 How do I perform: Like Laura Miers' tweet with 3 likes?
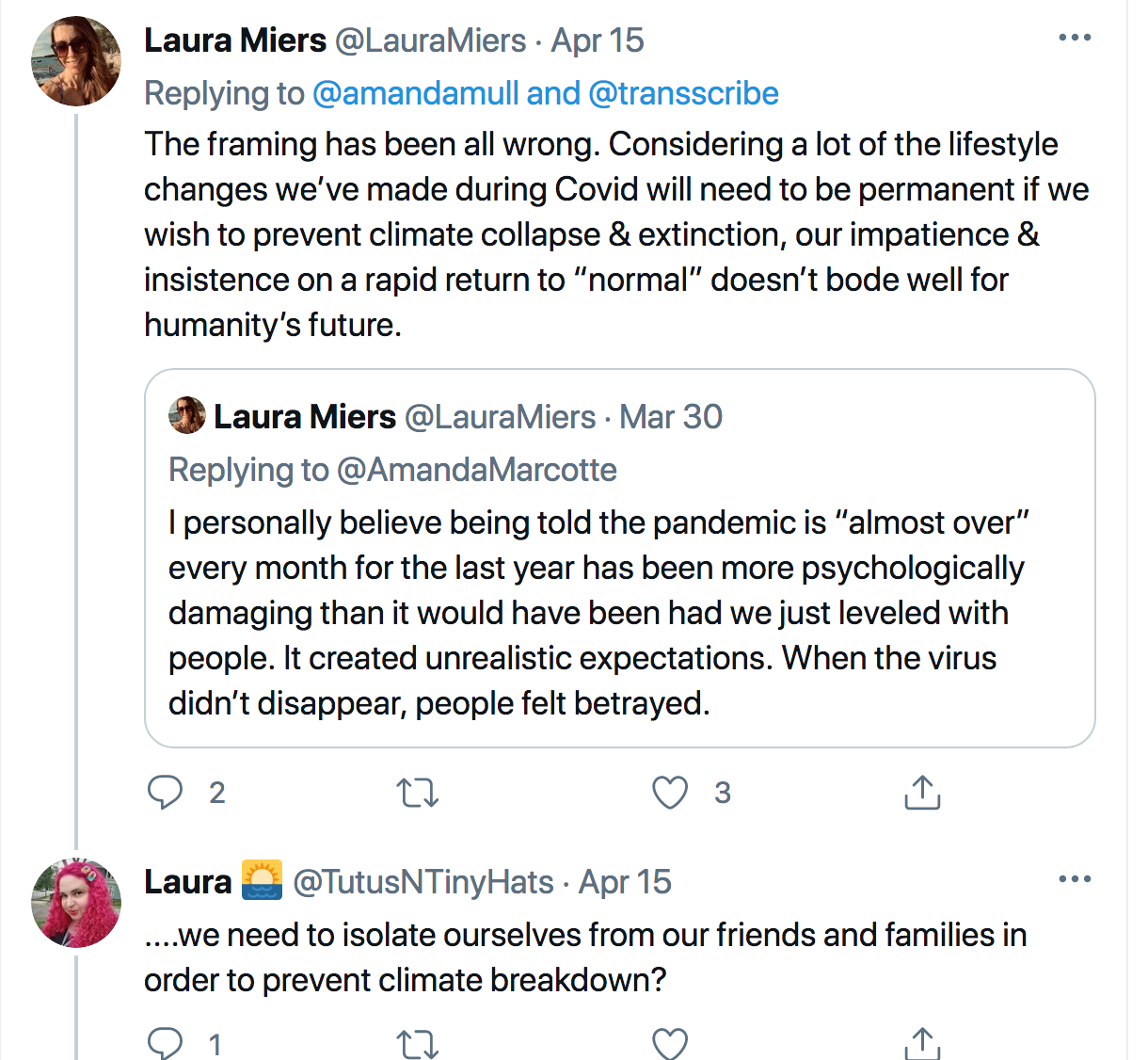pyautogui.click(x=670, y=793)
